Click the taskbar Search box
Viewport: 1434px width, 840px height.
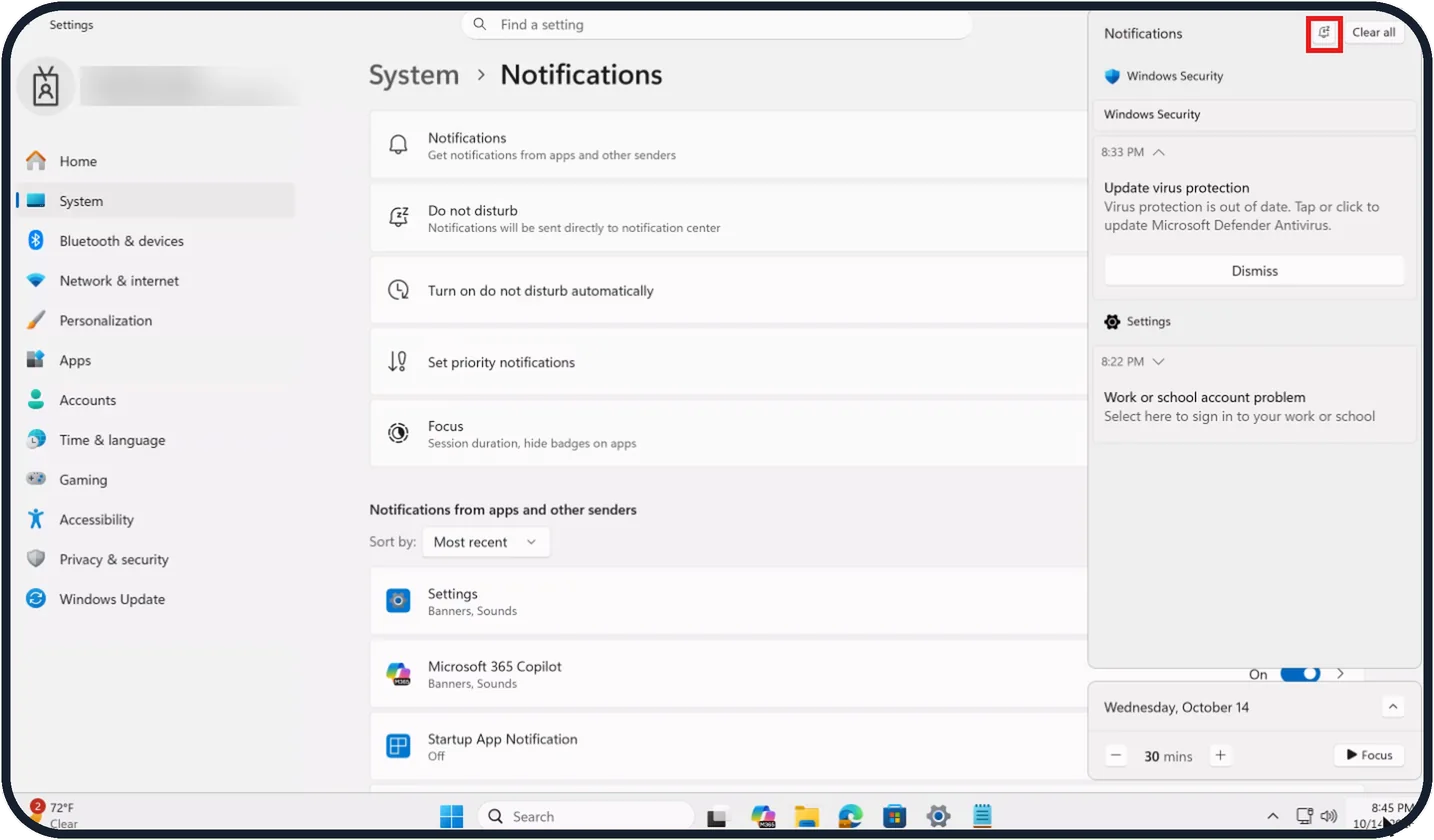coord(586,816)
